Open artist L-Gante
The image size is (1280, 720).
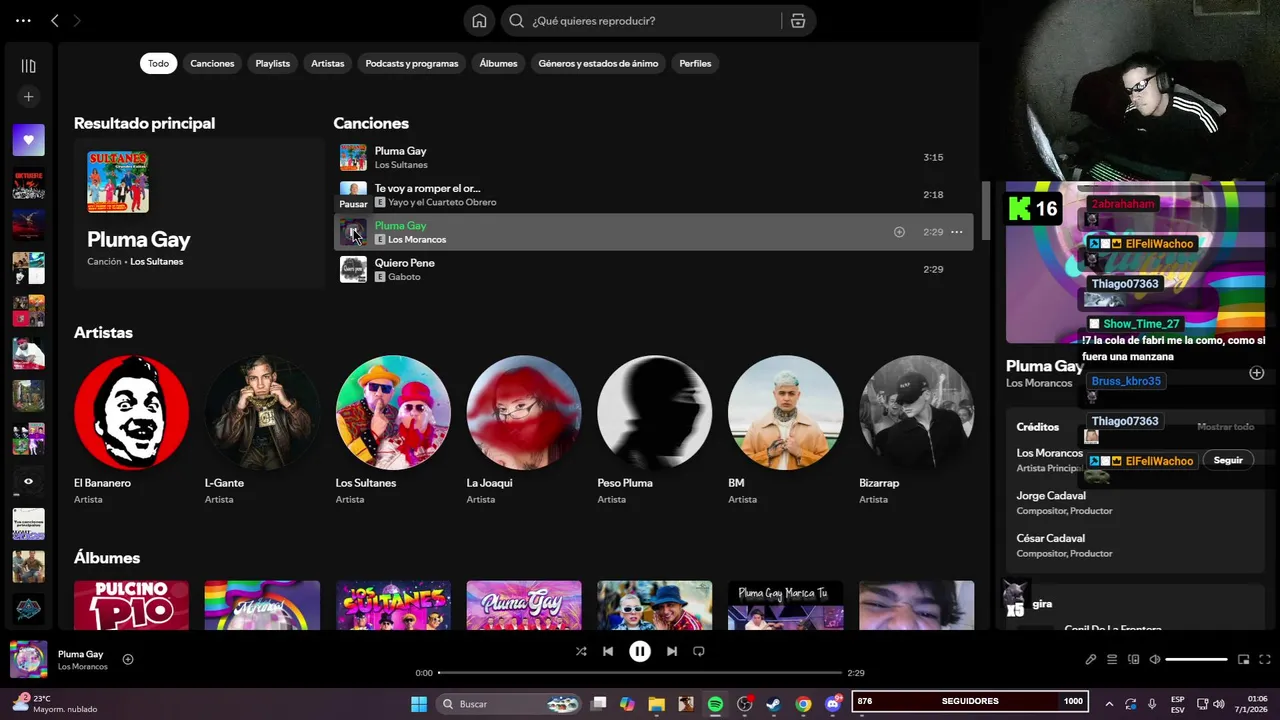pos(262,412)
